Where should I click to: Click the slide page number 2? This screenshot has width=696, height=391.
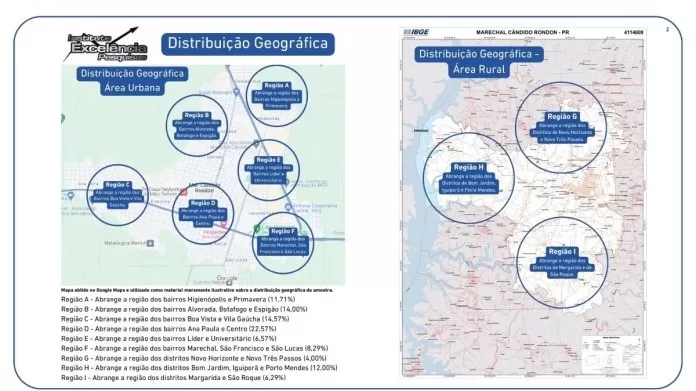coord(667,29)
